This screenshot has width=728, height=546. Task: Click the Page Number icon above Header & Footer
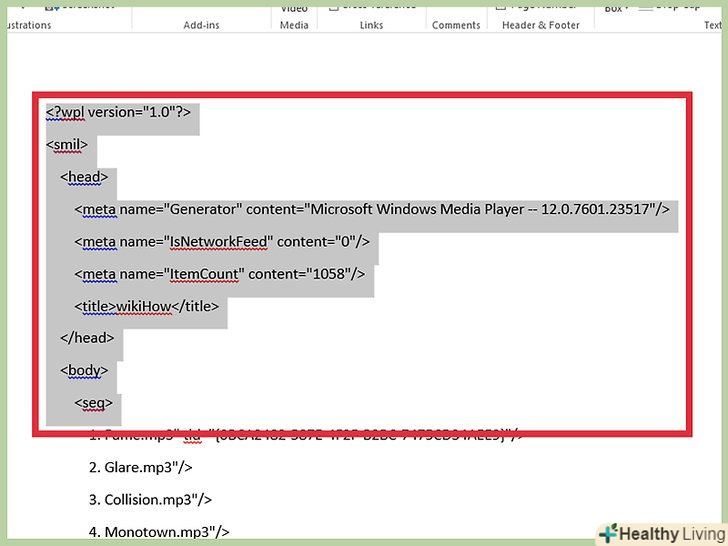[502, 5]
